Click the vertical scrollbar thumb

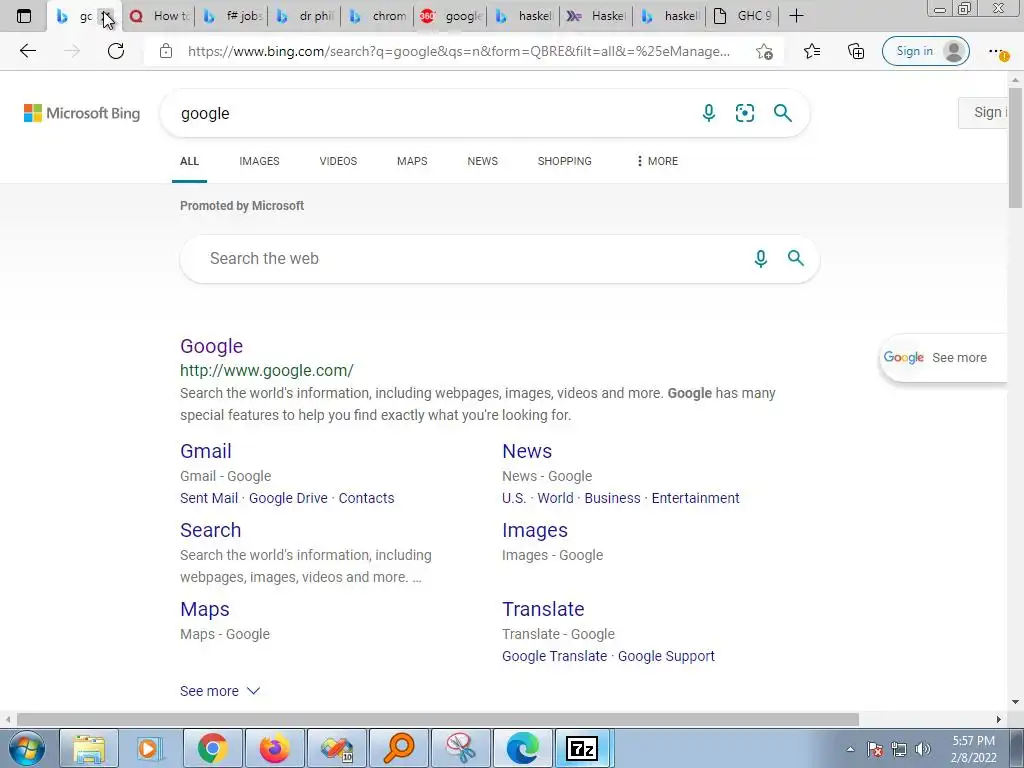1015,148
